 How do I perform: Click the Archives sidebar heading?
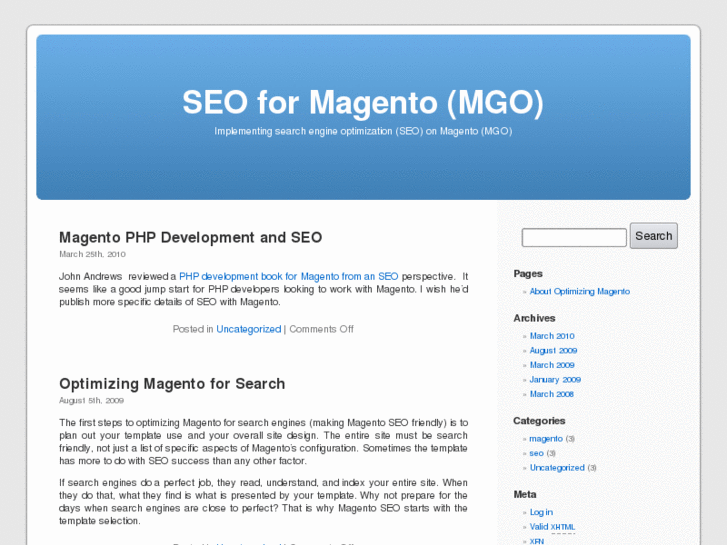tap(534, 318)
